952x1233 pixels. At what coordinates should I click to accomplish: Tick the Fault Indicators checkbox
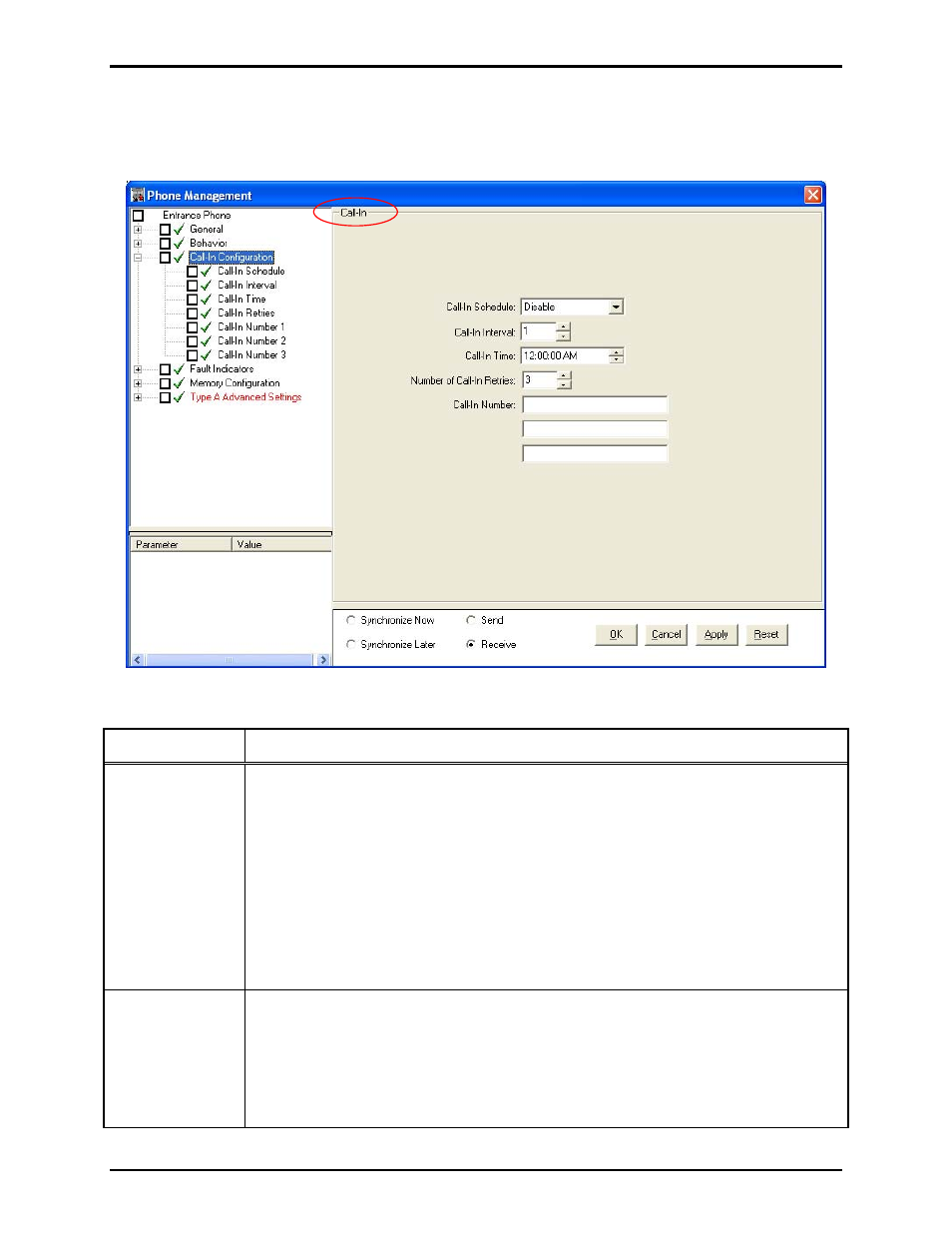(166, 369)
